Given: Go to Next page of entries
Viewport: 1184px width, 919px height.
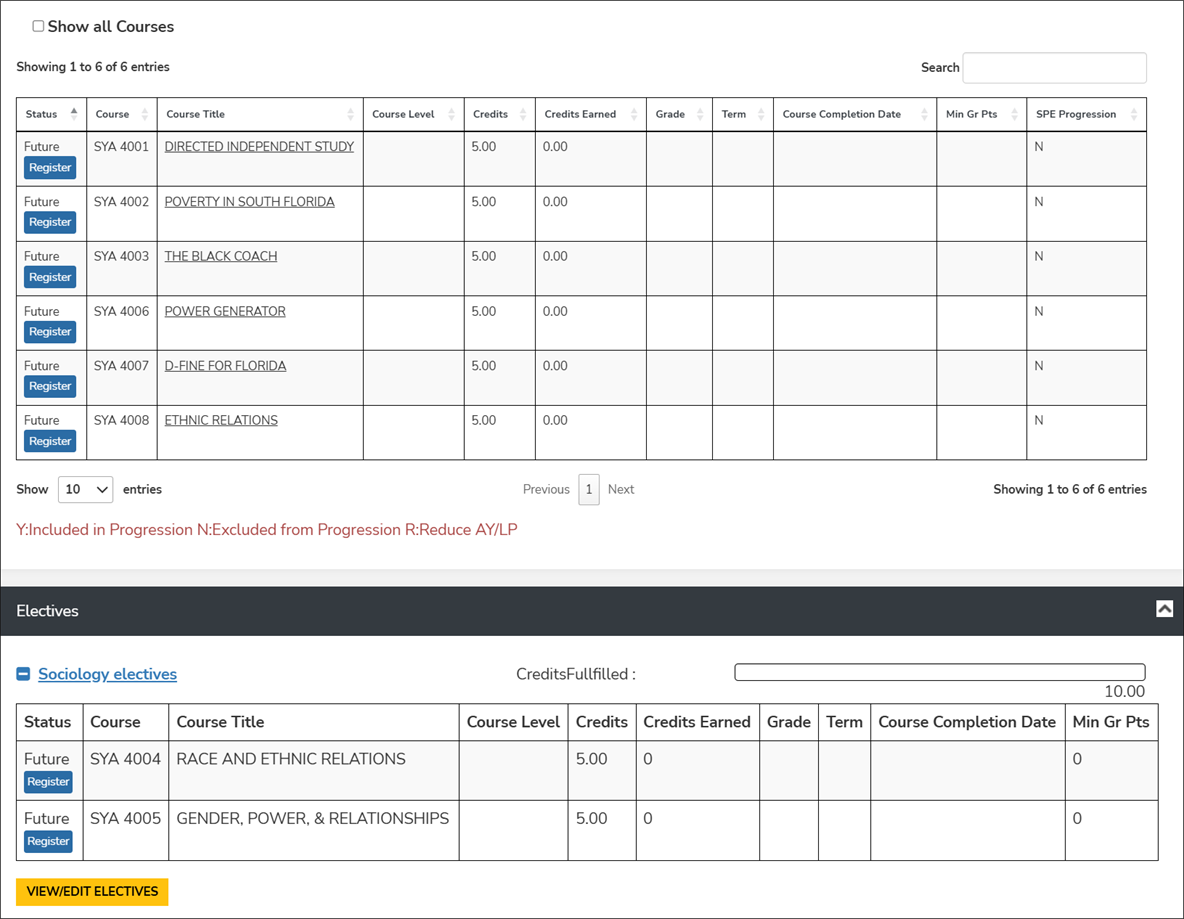Looking at the screenshot, I should pos(621,489).
